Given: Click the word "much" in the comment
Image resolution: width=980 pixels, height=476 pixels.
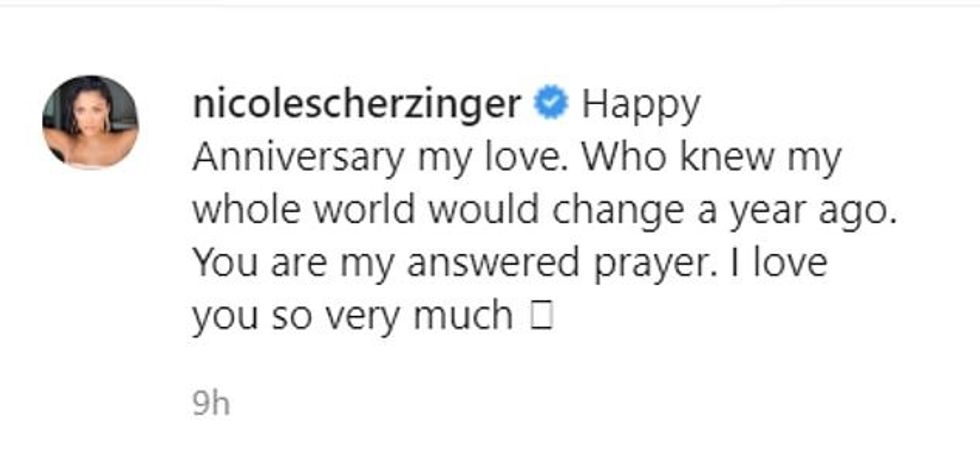Looking at the screenshot, I should 466,317.
